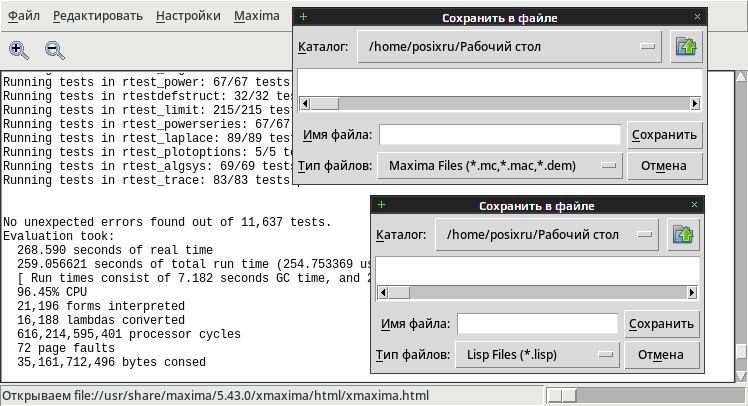748x406 pixels.
Task: Click '268.590 seconds of real time' line
Action: [x=115, y=250]
